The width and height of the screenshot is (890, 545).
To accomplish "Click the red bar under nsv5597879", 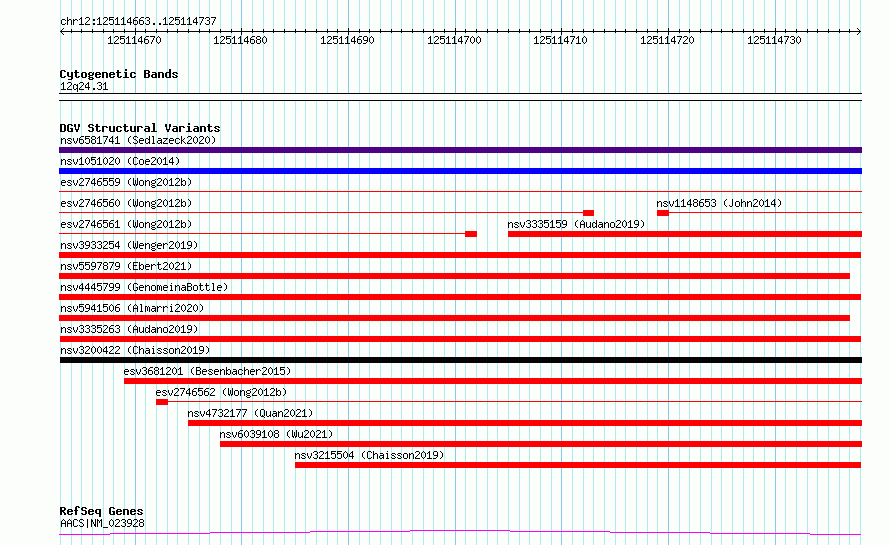I will [x=455, y=276].
